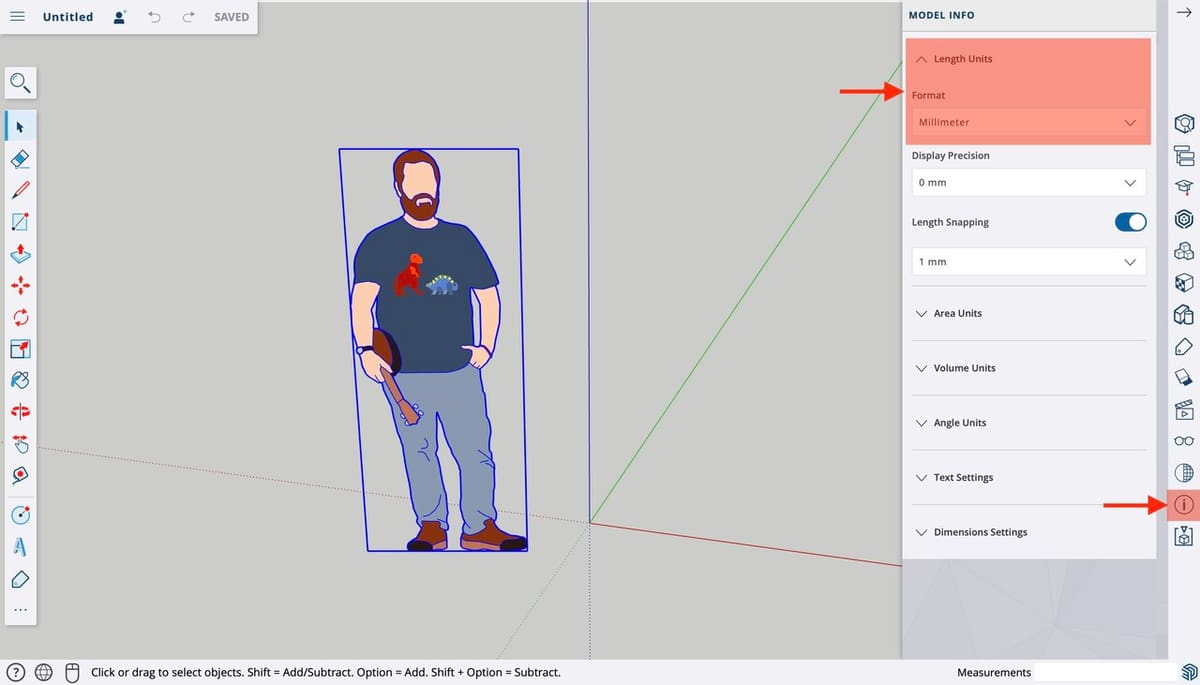Toggle the Length Snapping switch
This screenshot has height=685, width=1200.
[x=1130, y=222]
